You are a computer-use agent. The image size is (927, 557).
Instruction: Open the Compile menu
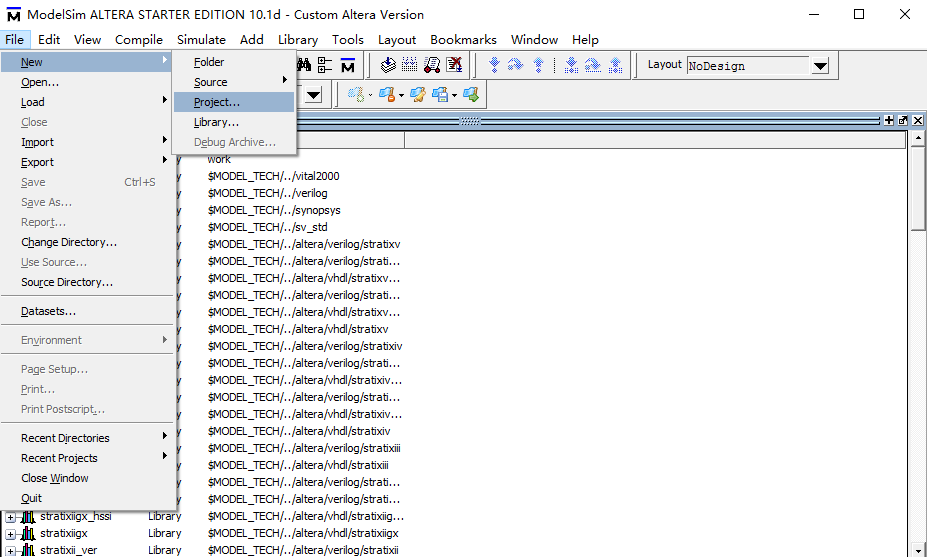coord(139,40)
